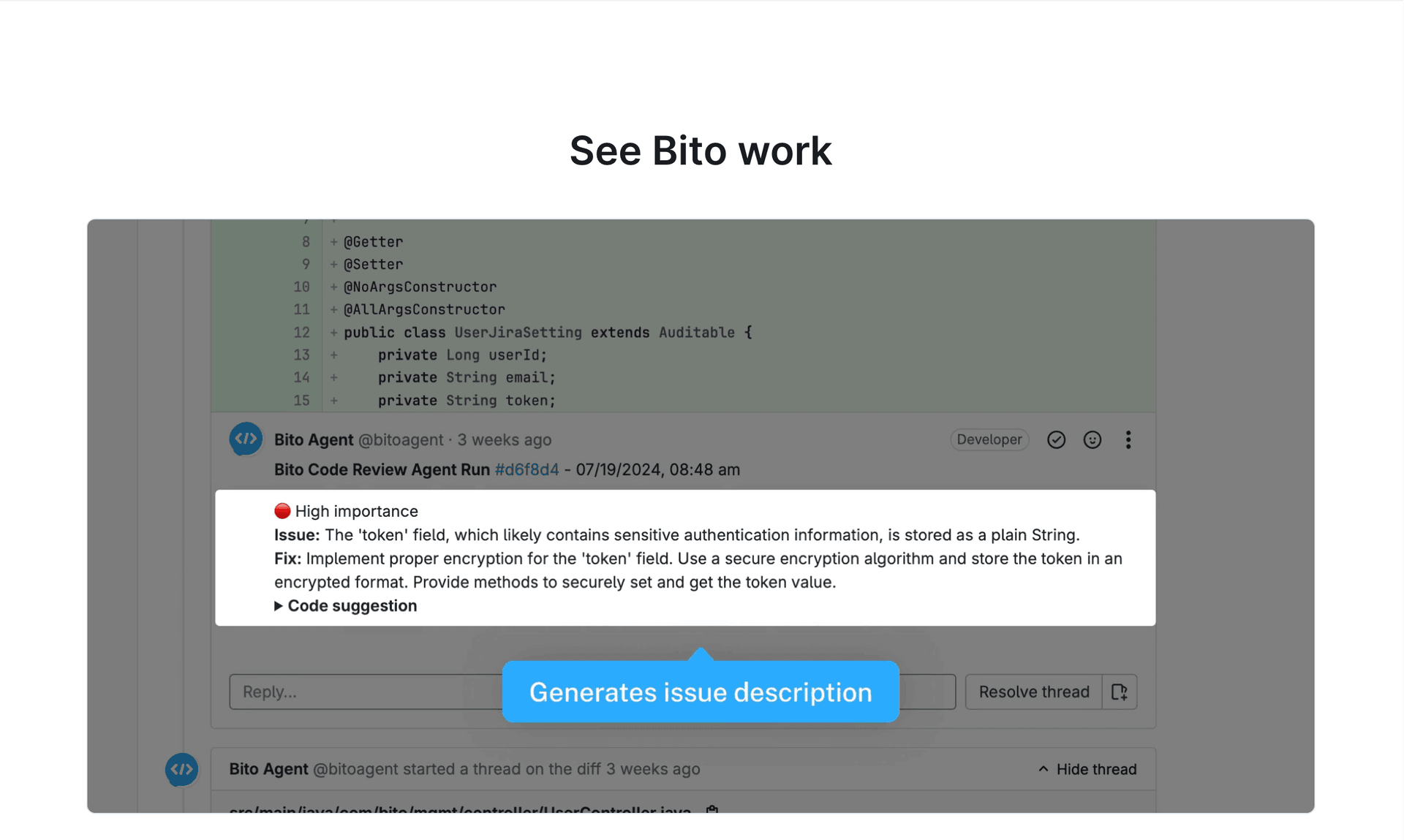Select the '@AllArgsConstructor' diff line
The width and height of the screenshot is (1404, 840).
(x=424, y=309)
